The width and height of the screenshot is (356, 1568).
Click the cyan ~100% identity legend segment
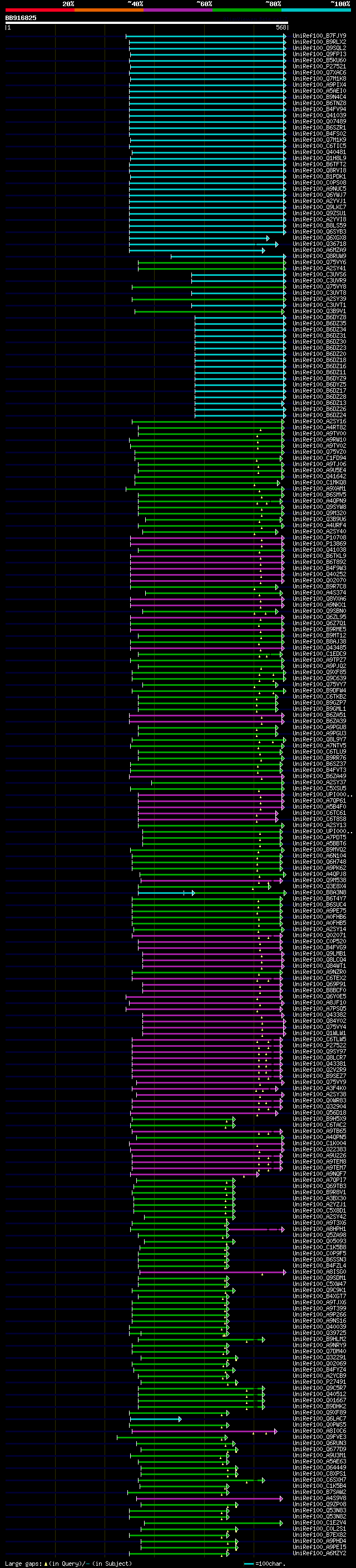316,10
